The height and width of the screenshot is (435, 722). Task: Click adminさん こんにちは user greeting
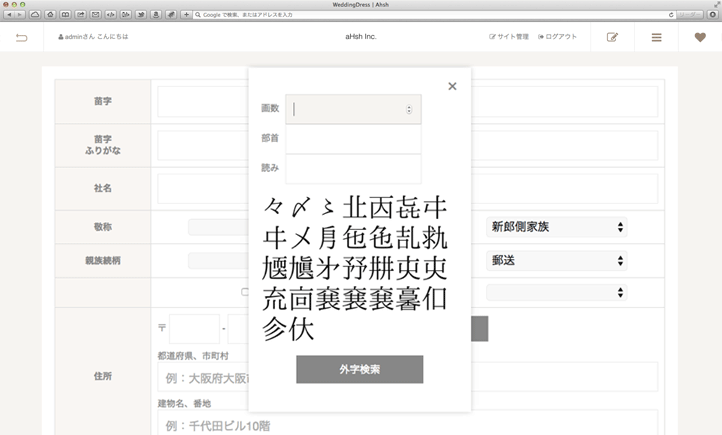click(93, 37)
